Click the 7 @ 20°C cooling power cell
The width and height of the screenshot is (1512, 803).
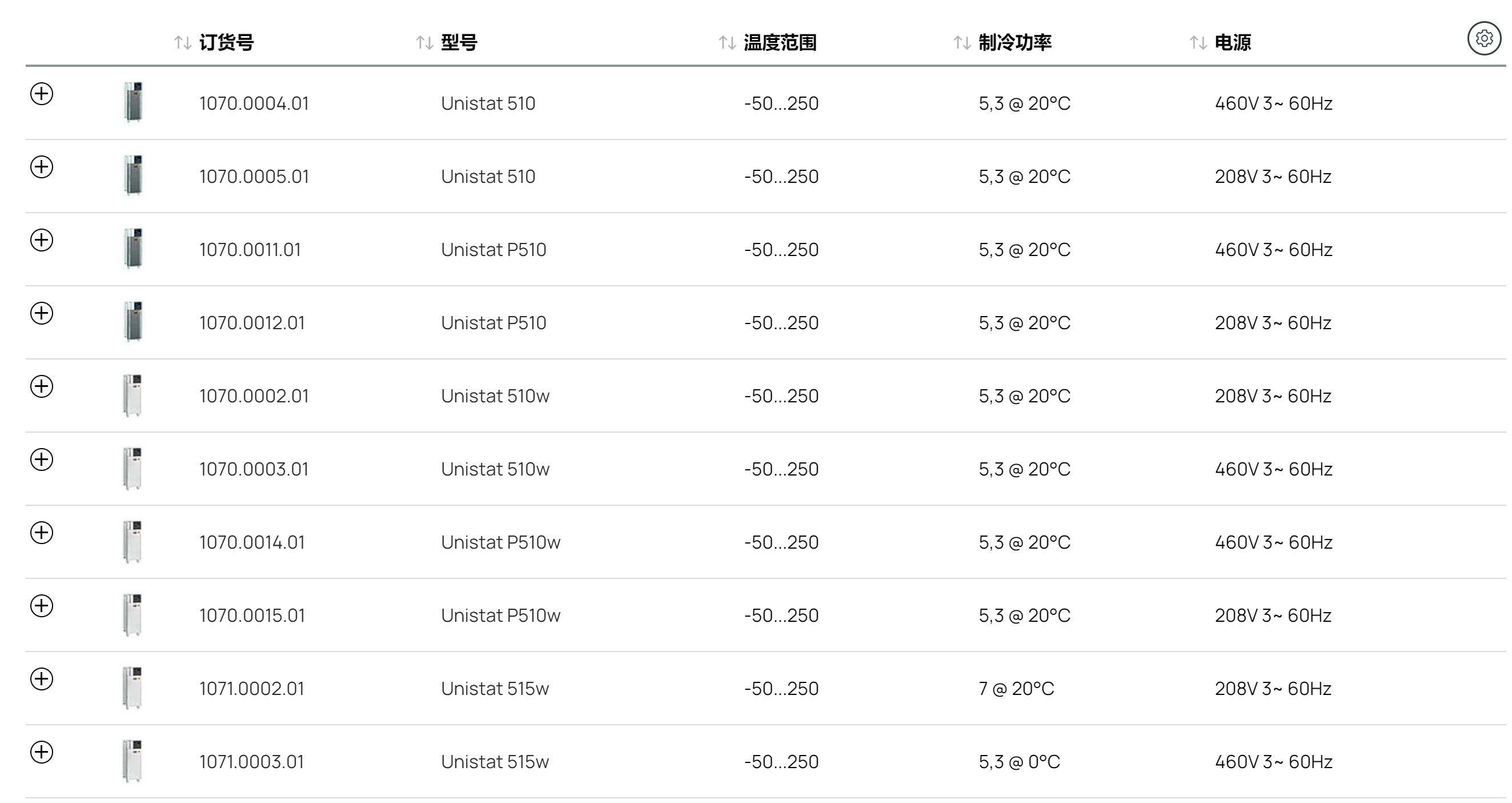pyautogui.click(x=1016, y=688)
